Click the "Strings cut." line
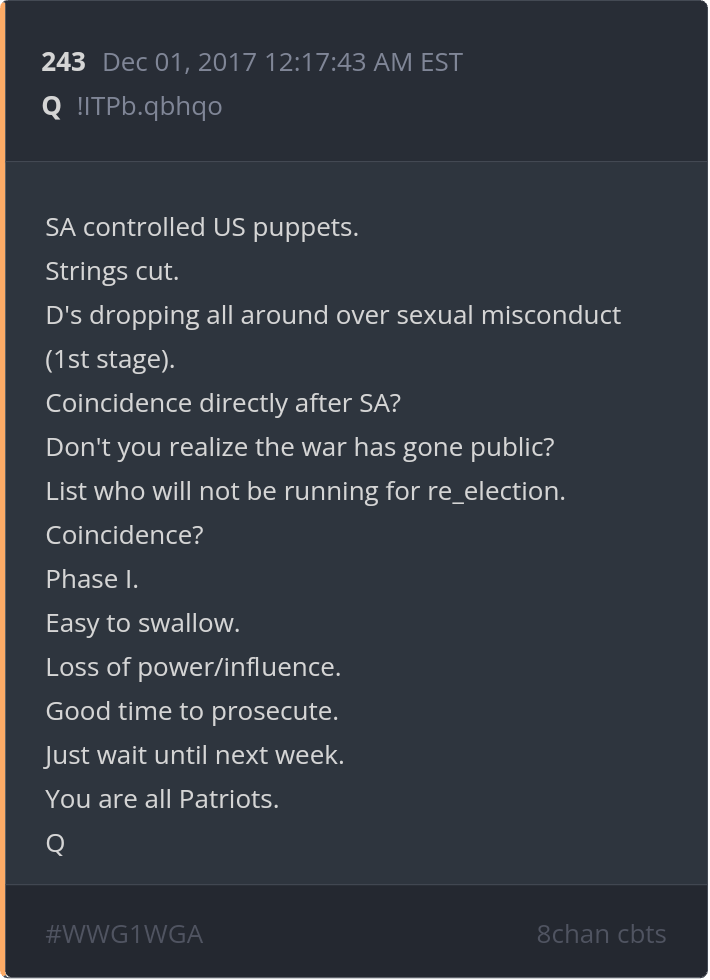This screenshot has width=710, height=980. (112, 272)
